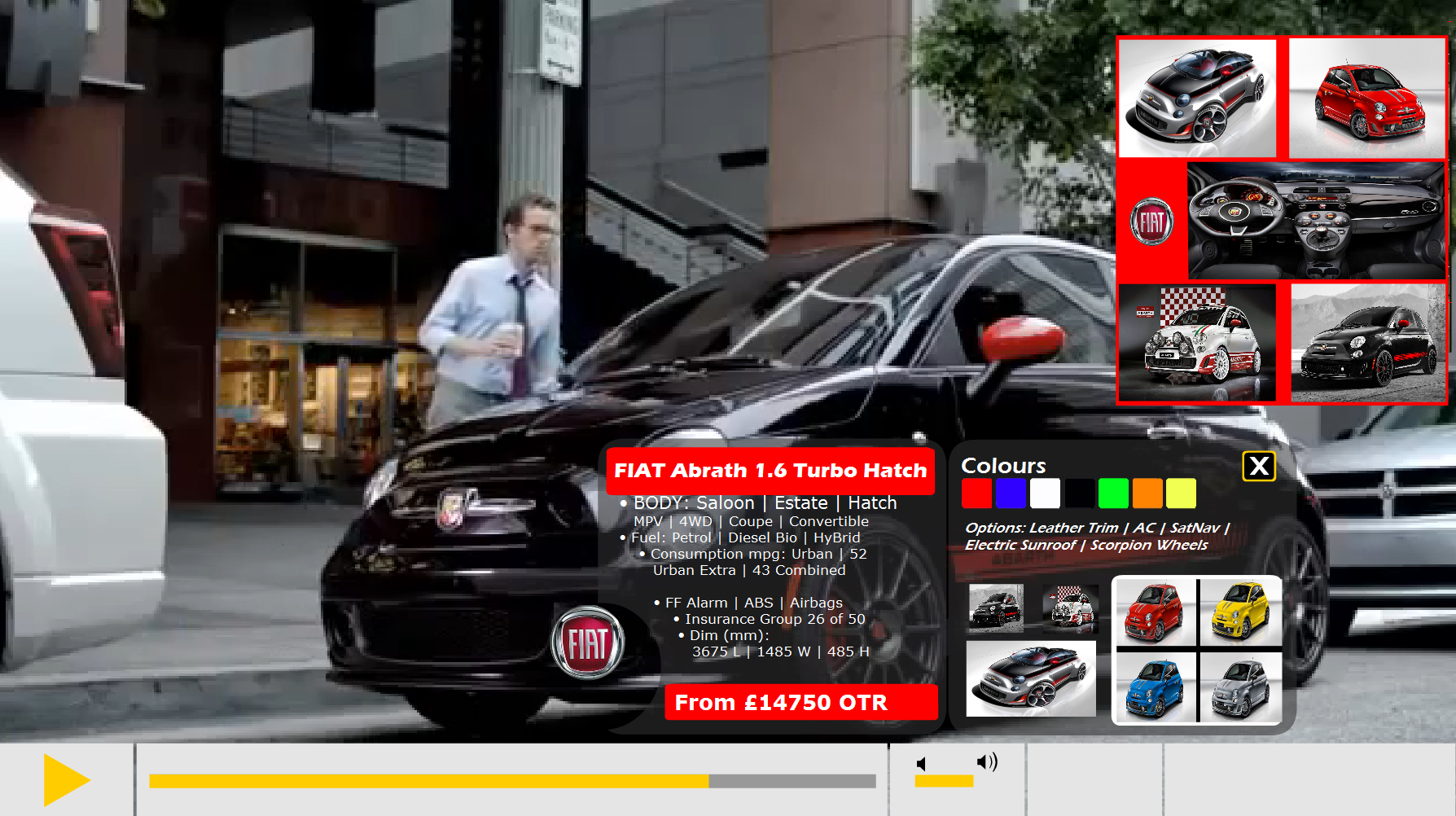This screenshot has width=1456, height=816.
Task: Click 'Options: Leather Trim | AC | SatNav' text
Action: click(1097, 528)
